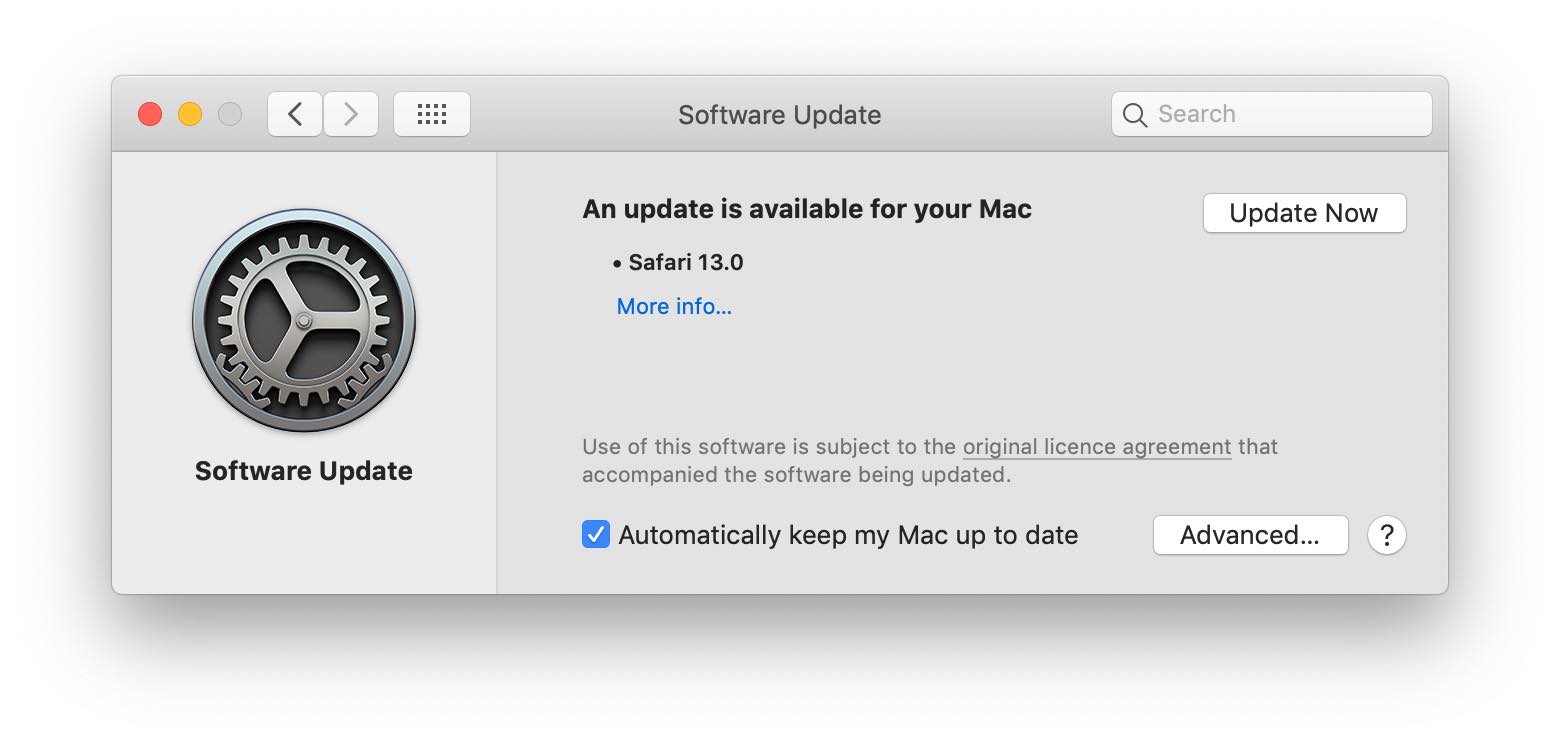
Task: Click the magnifying glass search icon
Action: [1135, 115]
